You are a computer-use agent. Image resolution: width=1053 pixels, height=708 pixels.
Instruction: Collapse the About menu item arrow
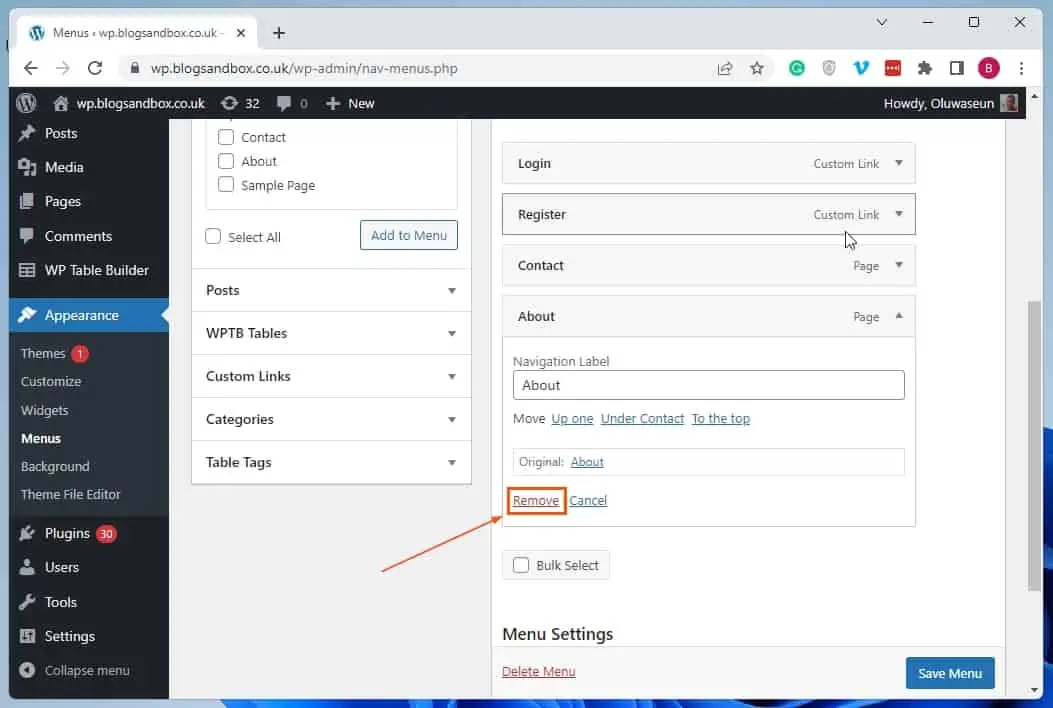(899, 316)
